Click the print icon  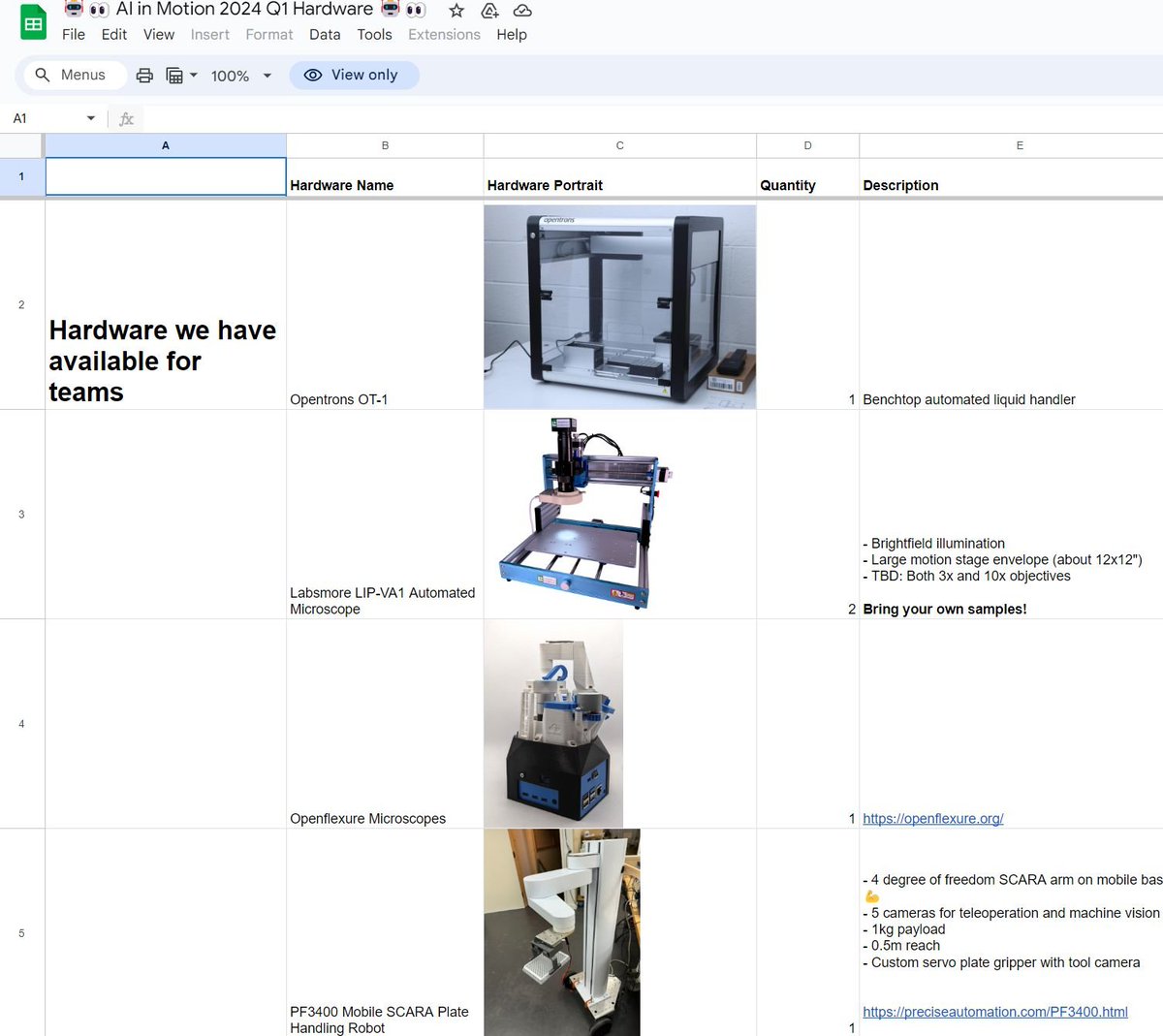coord(144,76)
